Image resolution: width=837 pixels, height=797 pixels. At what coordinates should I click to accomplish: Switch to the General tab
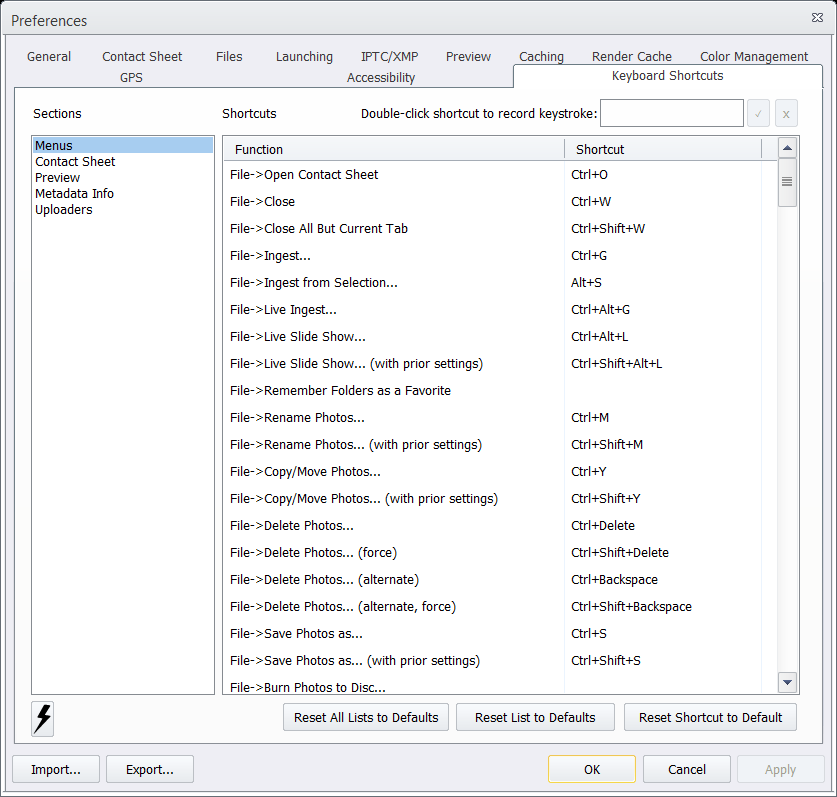pyautogui.click(x=49, y=57)
